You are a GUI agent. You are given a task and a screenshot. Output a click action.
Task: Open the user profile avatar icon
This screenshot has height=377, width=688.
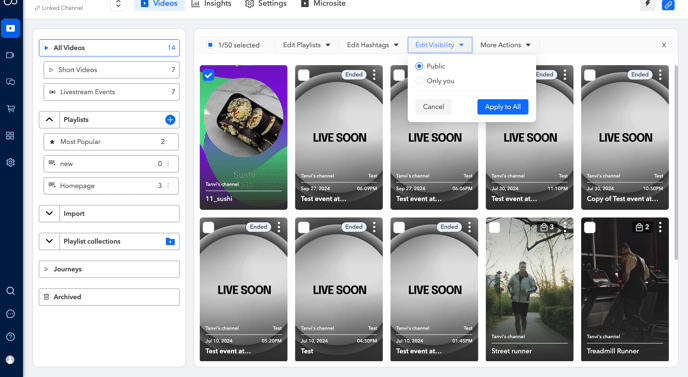coord(11,360)
